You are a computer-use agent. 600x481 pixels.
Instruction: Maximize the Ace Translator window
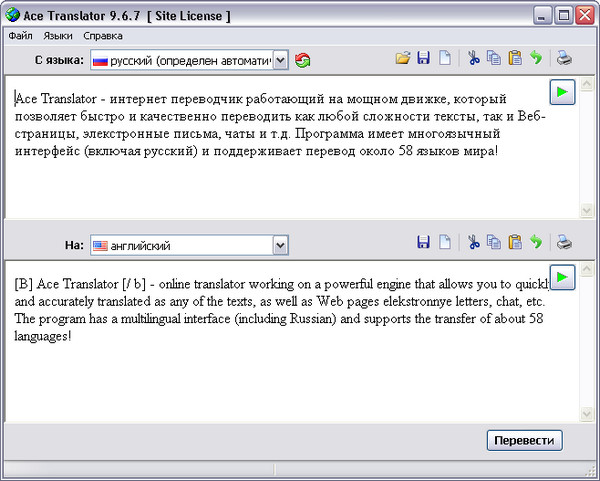click(564, 16)
